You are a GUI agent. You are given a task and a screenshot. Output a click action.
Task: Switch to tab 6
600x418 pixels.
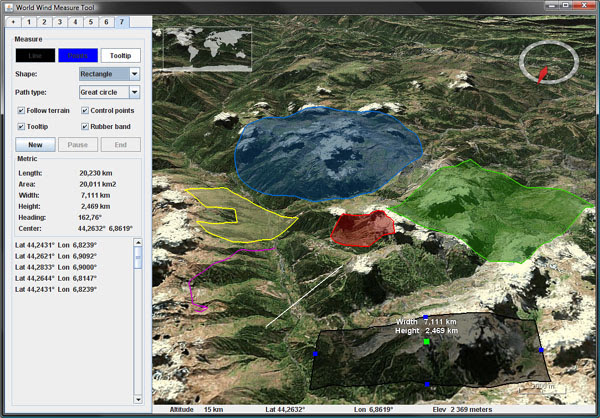pyautogui.click(x=106, y=22)
